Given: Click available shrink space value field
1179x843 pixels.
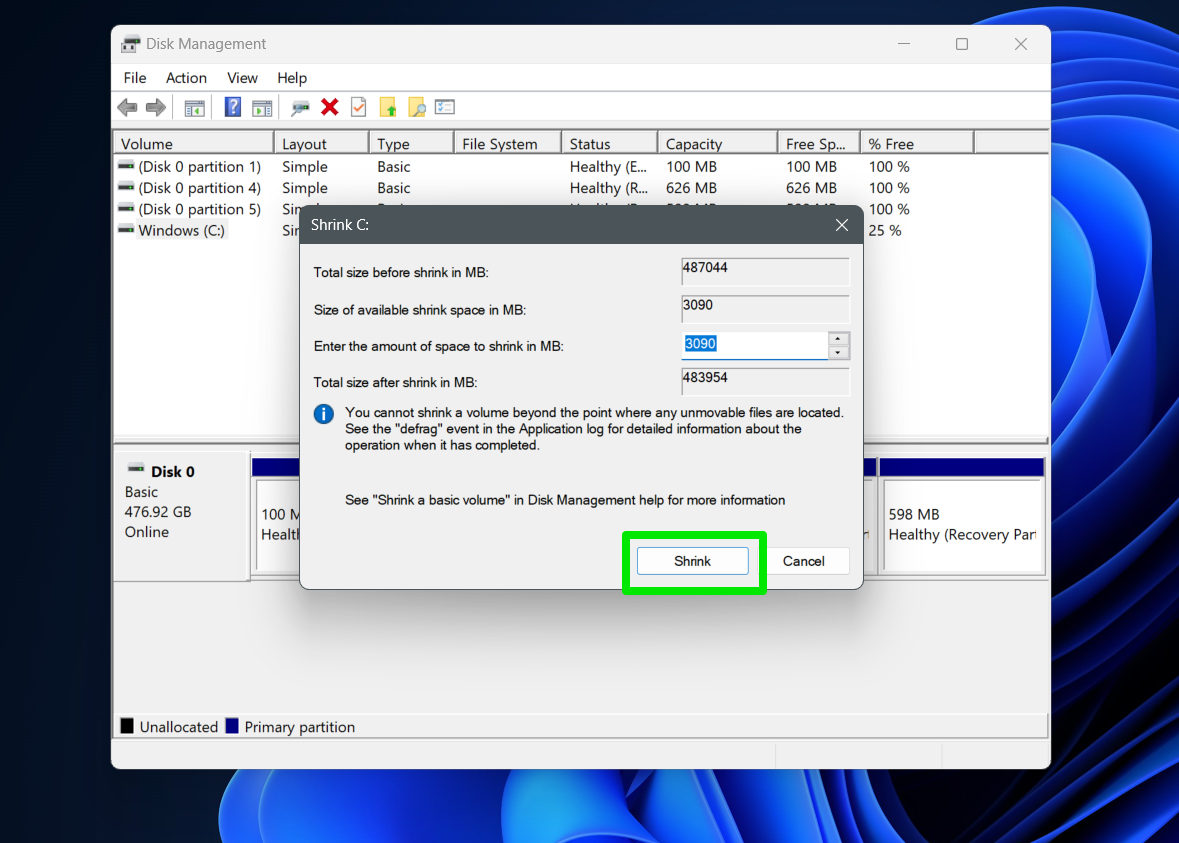Looking at the screenshot, I should coord(765,308).
